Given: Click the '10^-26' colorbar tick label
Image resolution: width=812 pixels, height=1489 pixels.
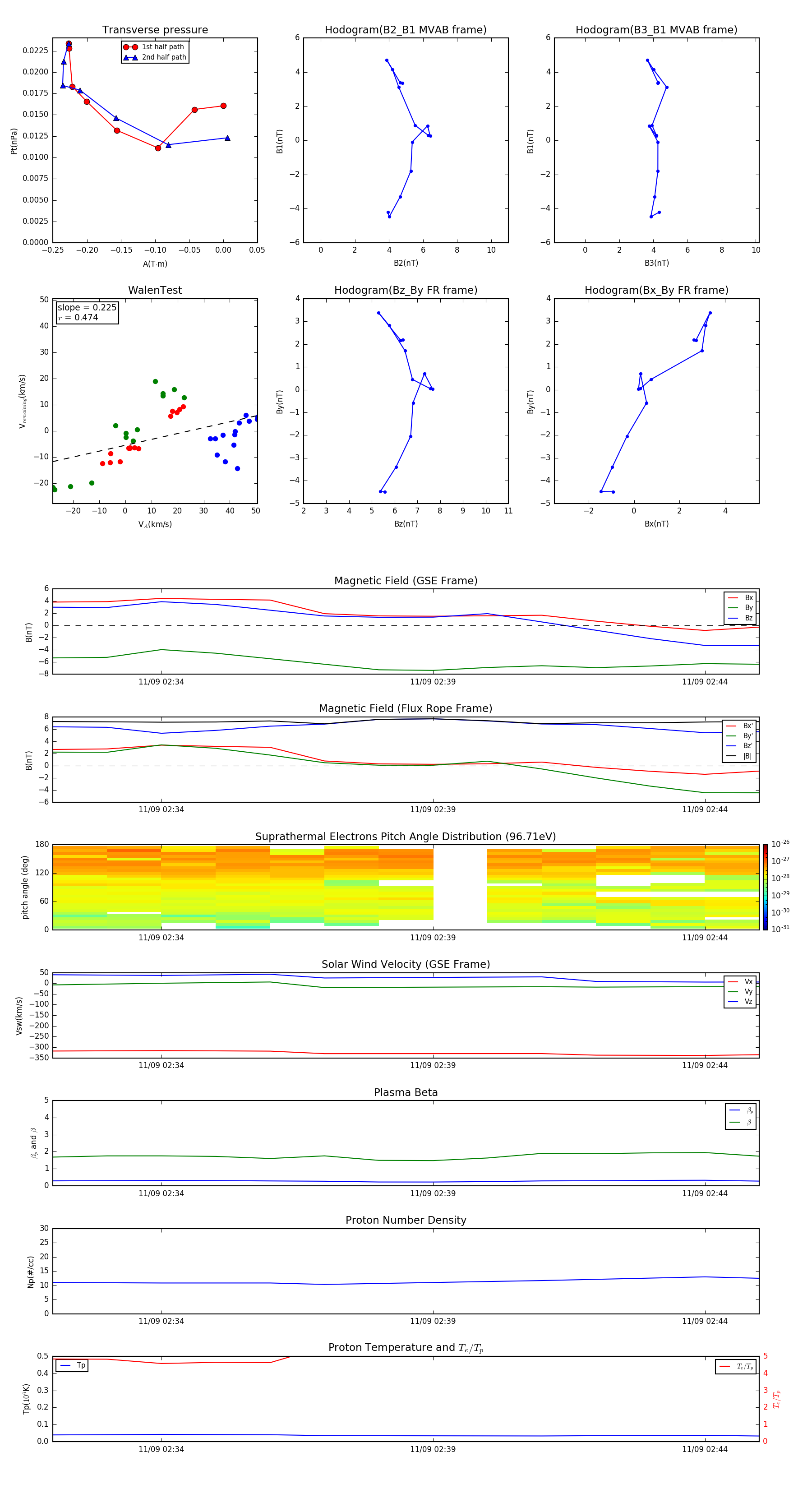Looking at the screenshot, I should pyautogui.click(x=780, y=844).
